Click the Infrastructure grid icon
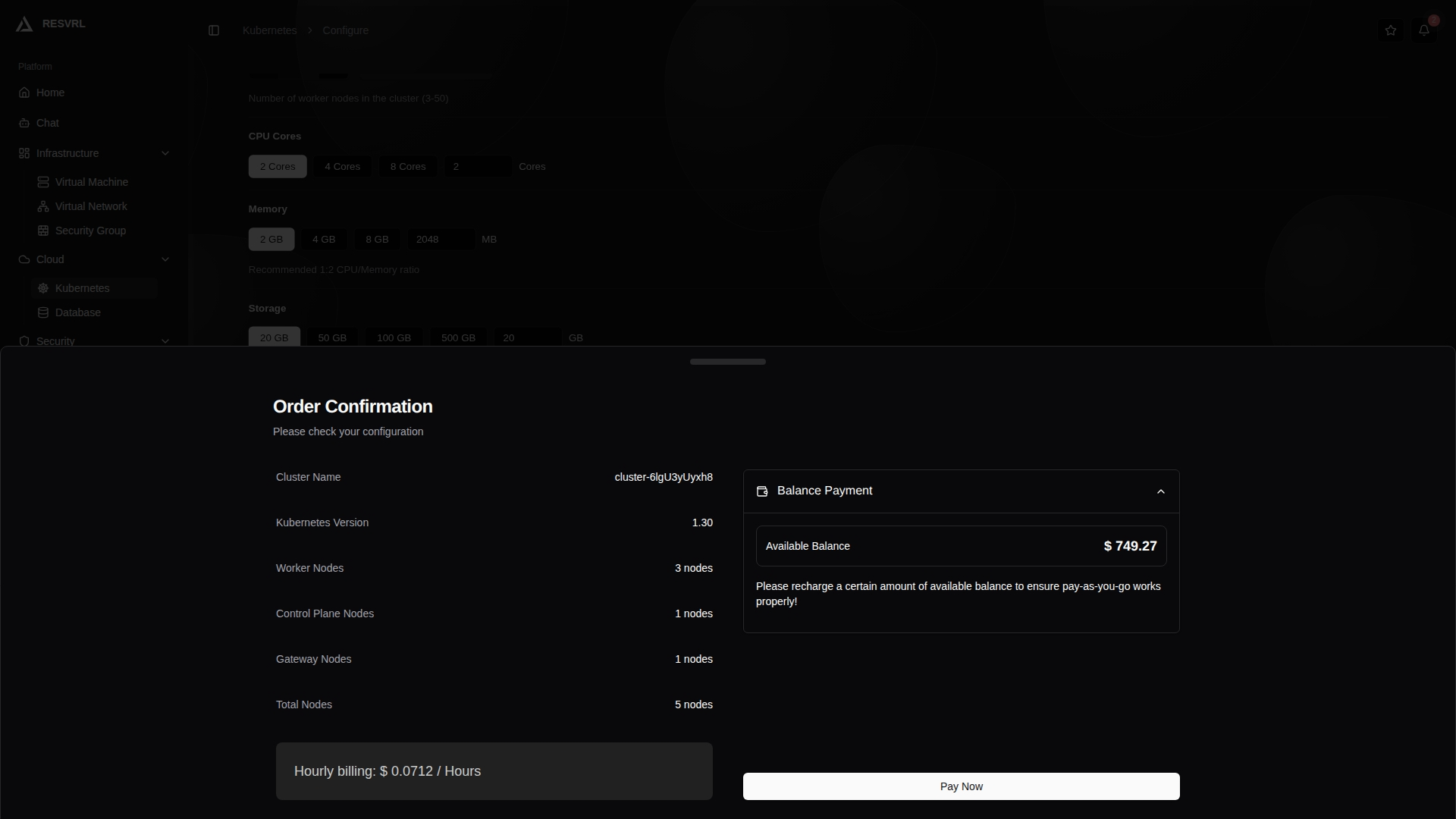Image resolution: width=1456 pixels, height=819 pixels. [x=24, y=153]
